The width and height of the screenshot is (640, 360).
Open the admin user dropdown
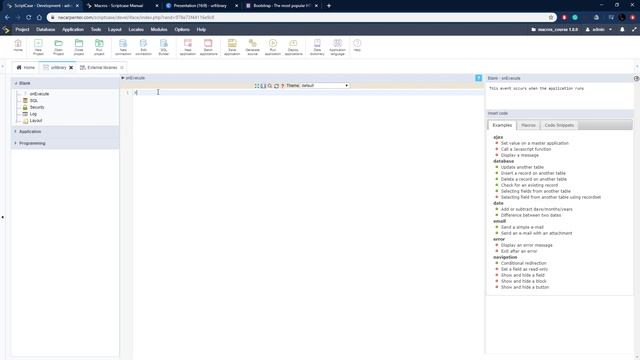(x=599, y=29)
